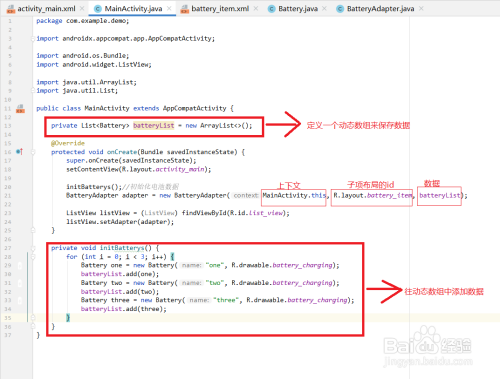500x379 pixels.
Task: Close the activity_main.xml tab
Action: tap(82, 8)
